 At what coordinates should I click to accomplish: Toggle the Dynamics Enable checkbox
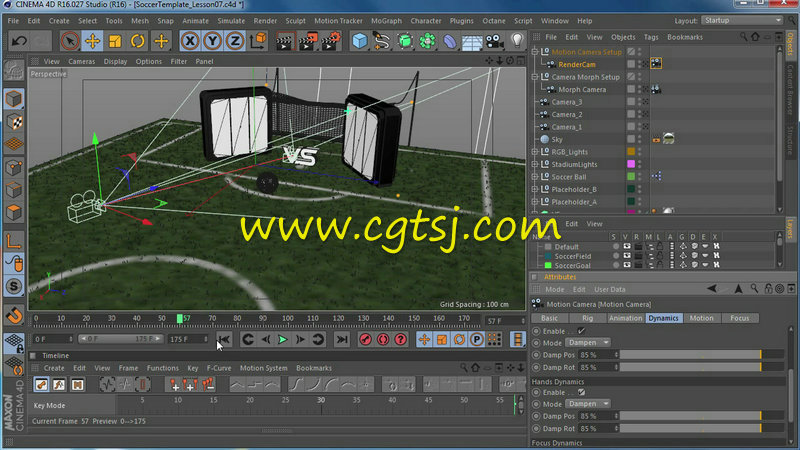581,331
